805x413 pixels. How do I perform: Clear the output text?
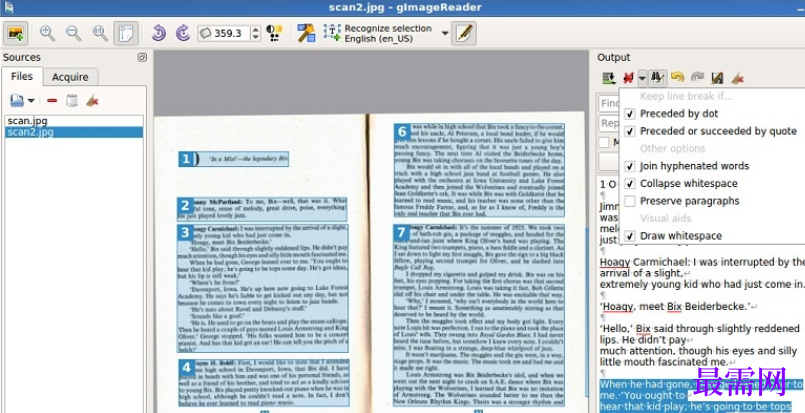(737, 78)
